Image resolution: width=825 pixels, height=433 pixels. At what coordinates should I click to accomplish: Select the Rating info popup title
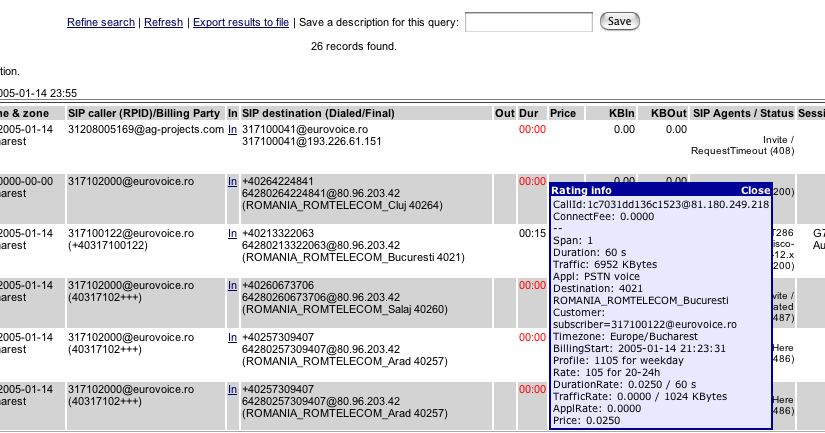pos(581,190)
